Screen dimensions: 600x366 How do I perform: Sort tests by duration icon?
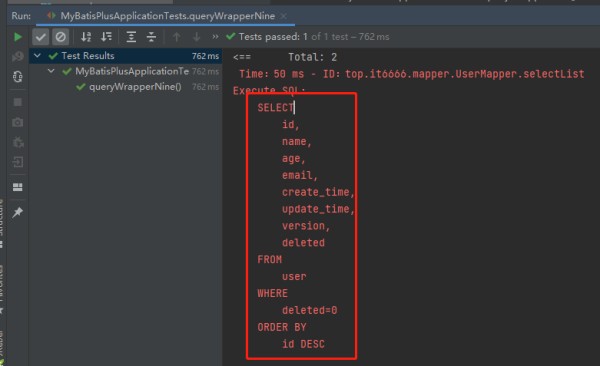[106, 37]
